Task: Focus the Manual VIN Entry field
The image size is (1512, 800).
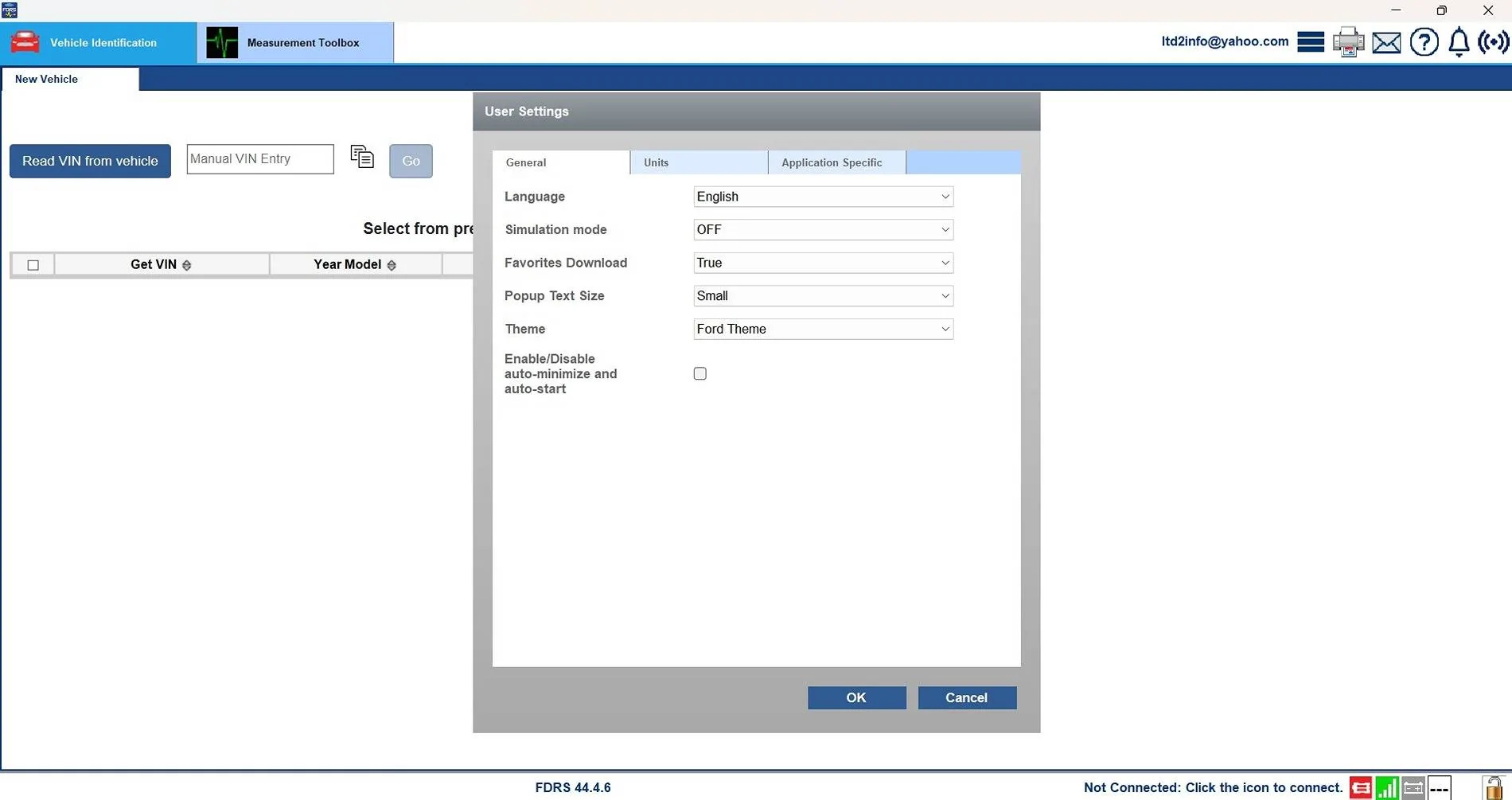Action: pos(260,158)
